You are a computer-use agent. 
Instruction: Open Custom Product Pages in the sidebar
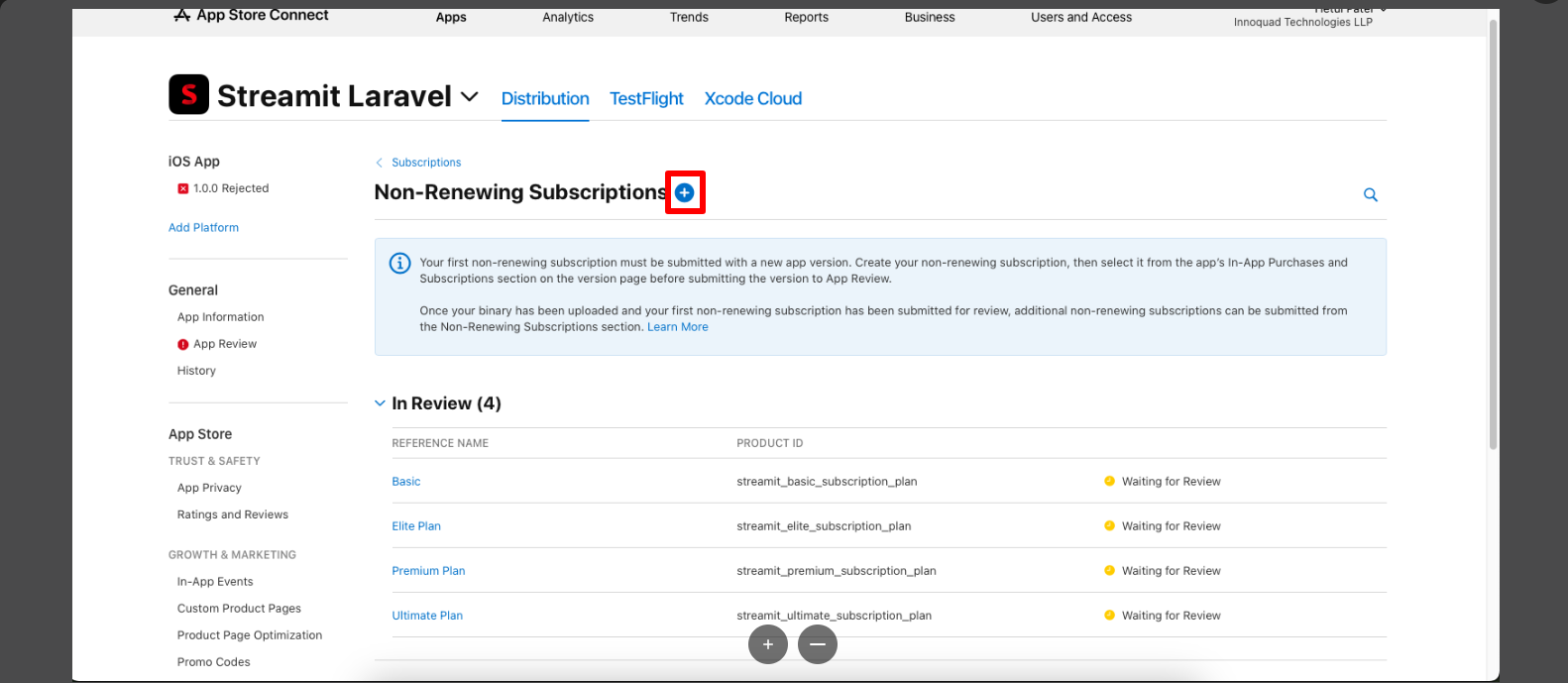tap(239, 609)
